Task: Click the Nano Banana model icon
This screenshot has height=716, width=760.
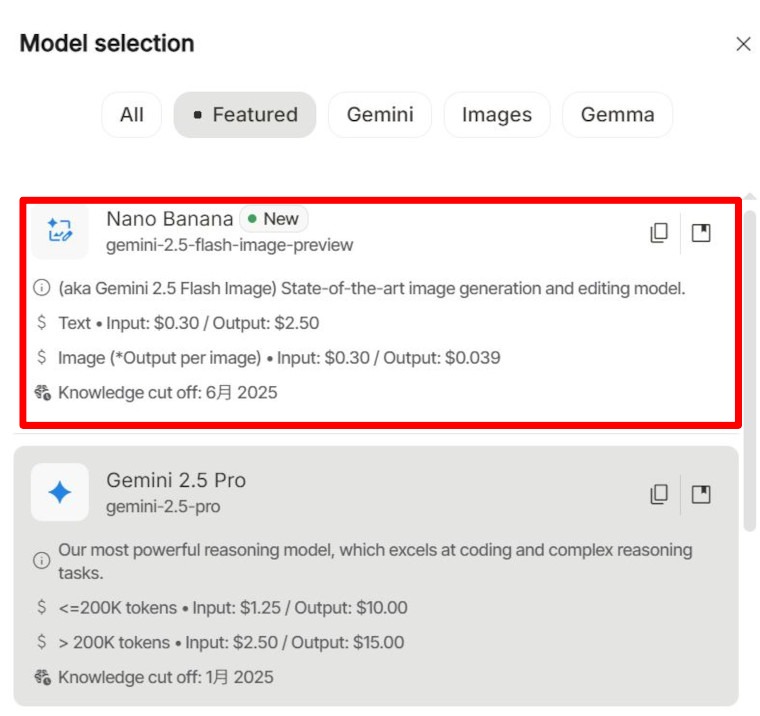Action: point(60,231)
